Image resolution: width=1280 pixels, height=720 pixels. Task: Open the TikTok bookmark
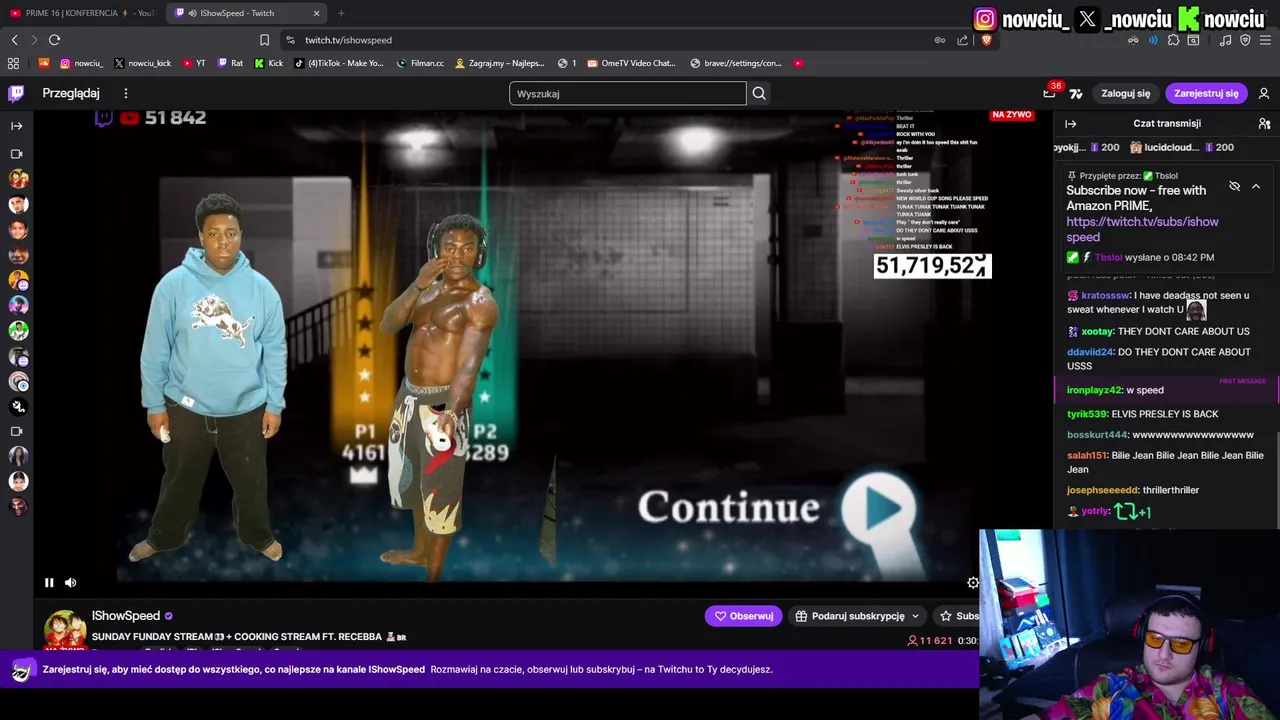(339, 63)
